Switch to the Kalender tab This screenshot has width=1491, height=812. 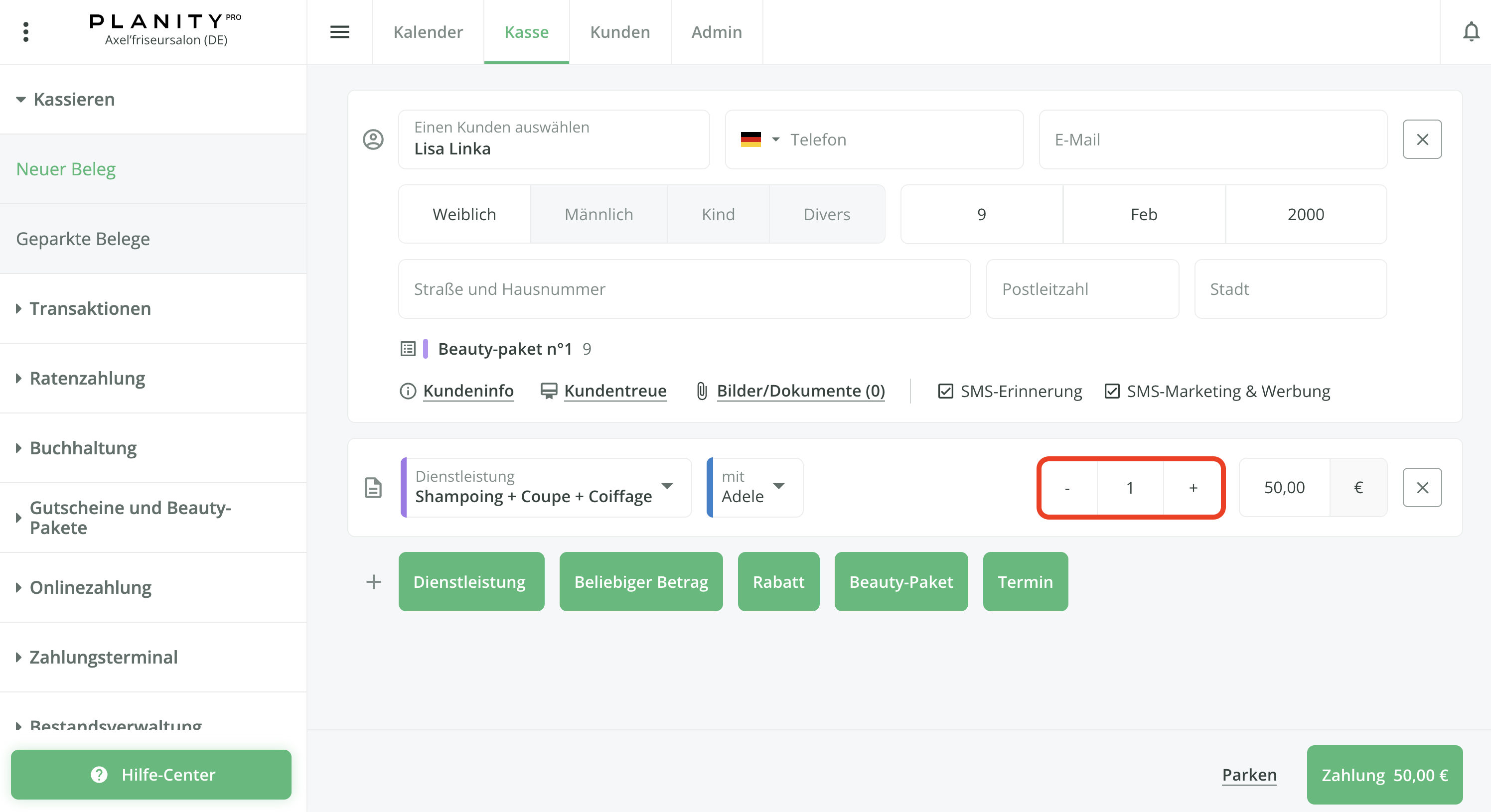428,32
